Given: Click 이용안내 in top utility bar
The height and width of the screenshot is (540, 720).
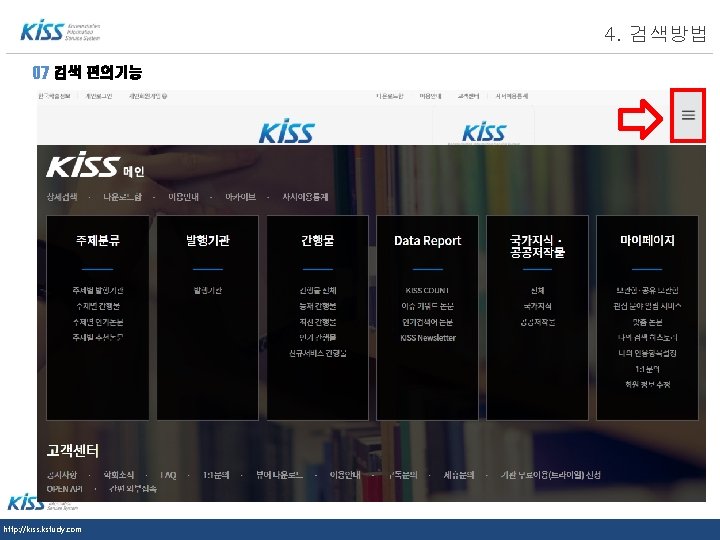Looking at the screenshot, I should point(430,96).
